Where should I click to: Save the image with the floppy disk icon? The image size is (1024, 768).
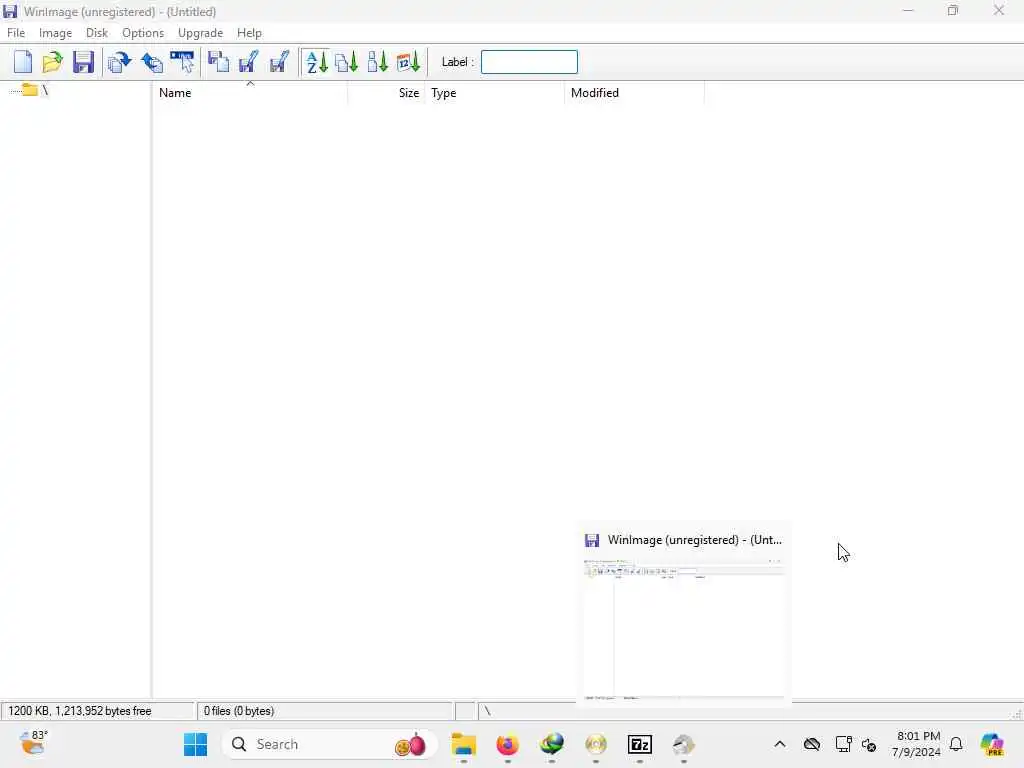pos(84,62)
